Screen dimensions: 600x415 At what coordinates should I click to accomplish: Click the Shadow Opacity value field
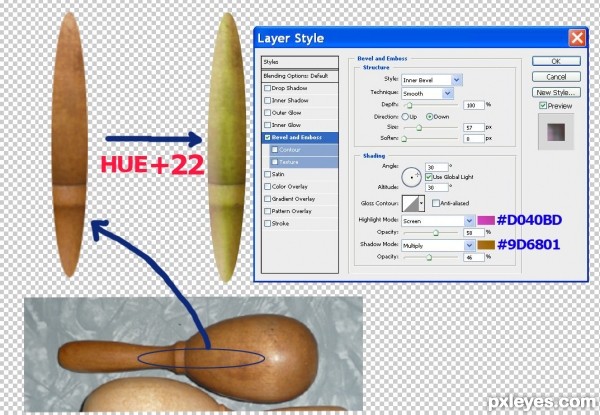tap(474, 257)
